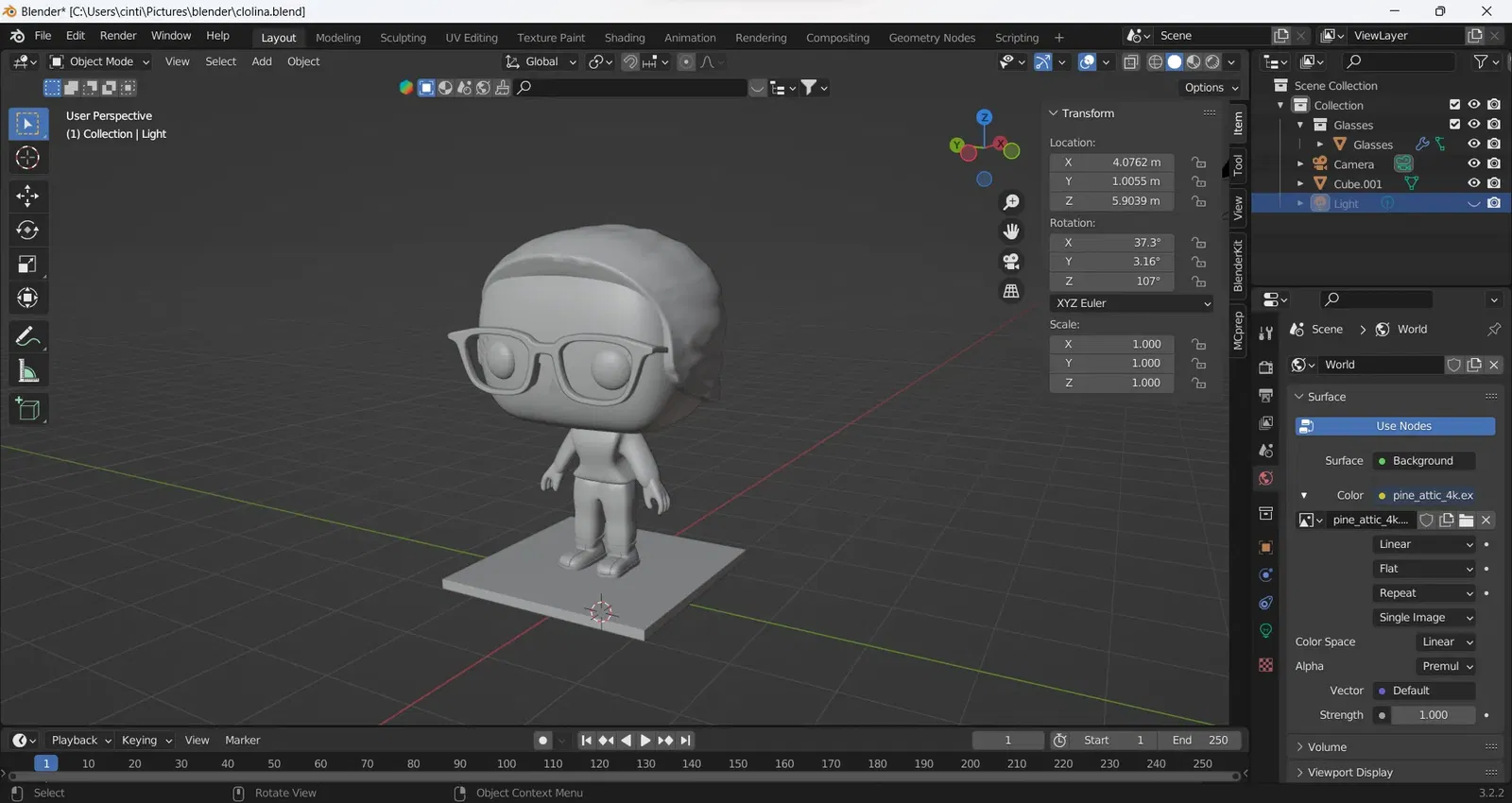Open the XYZ Euler rotation mode dropdown
This screenshot has width=1512, height=803.
click(1132, 303)
